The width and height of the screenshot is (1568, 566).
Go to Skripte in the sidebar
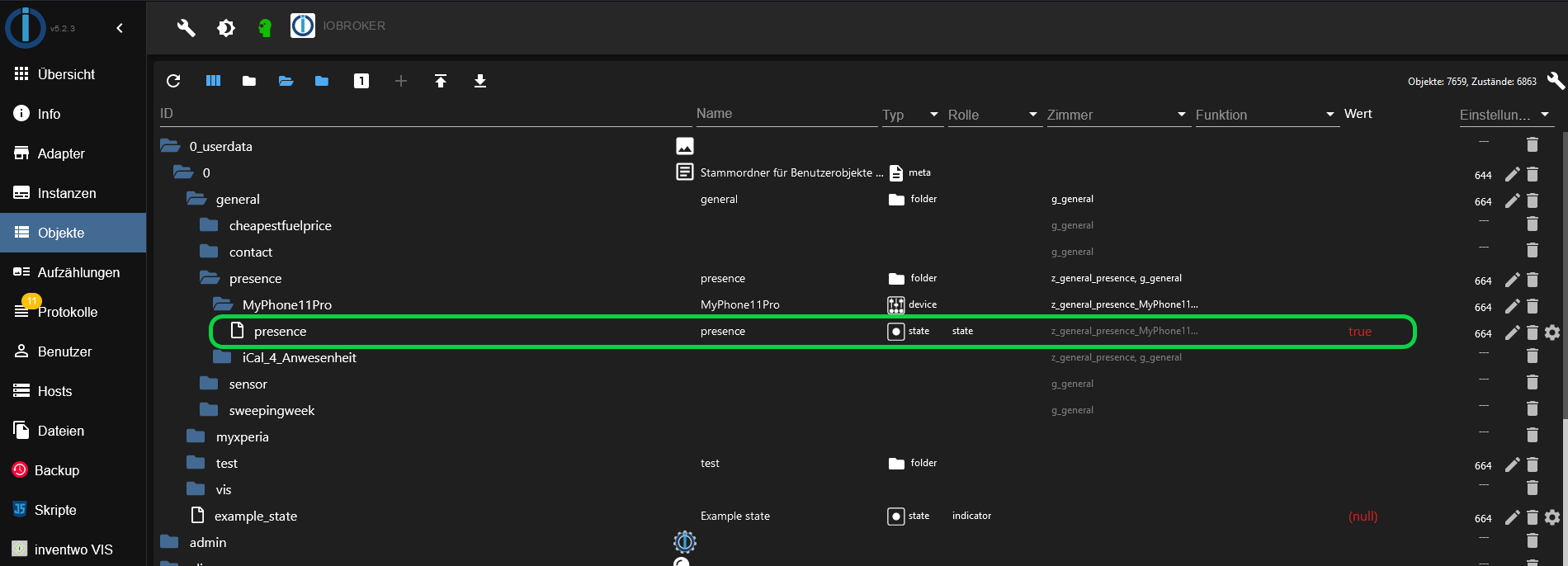(55, 510)
